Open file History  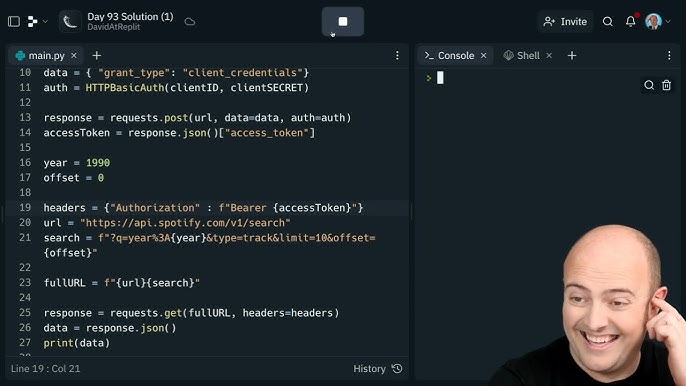click(x=378, y=368)
